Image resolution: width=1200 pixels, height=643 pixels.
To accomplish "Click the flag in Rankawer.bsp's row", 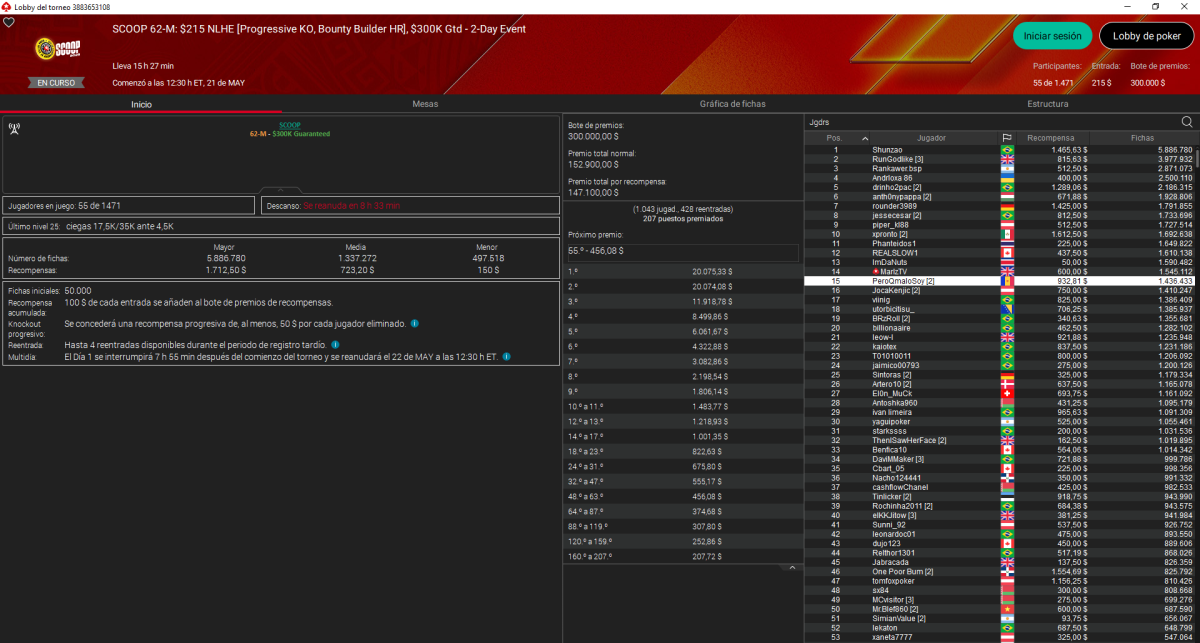I will [x=1007, y=168].
